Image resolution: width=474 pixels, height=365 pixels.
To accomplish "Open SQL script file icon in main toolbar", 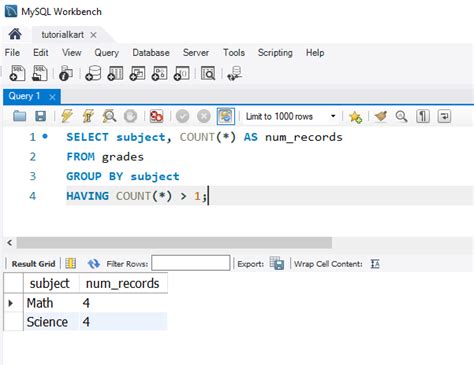I will (x=40, y=73).
